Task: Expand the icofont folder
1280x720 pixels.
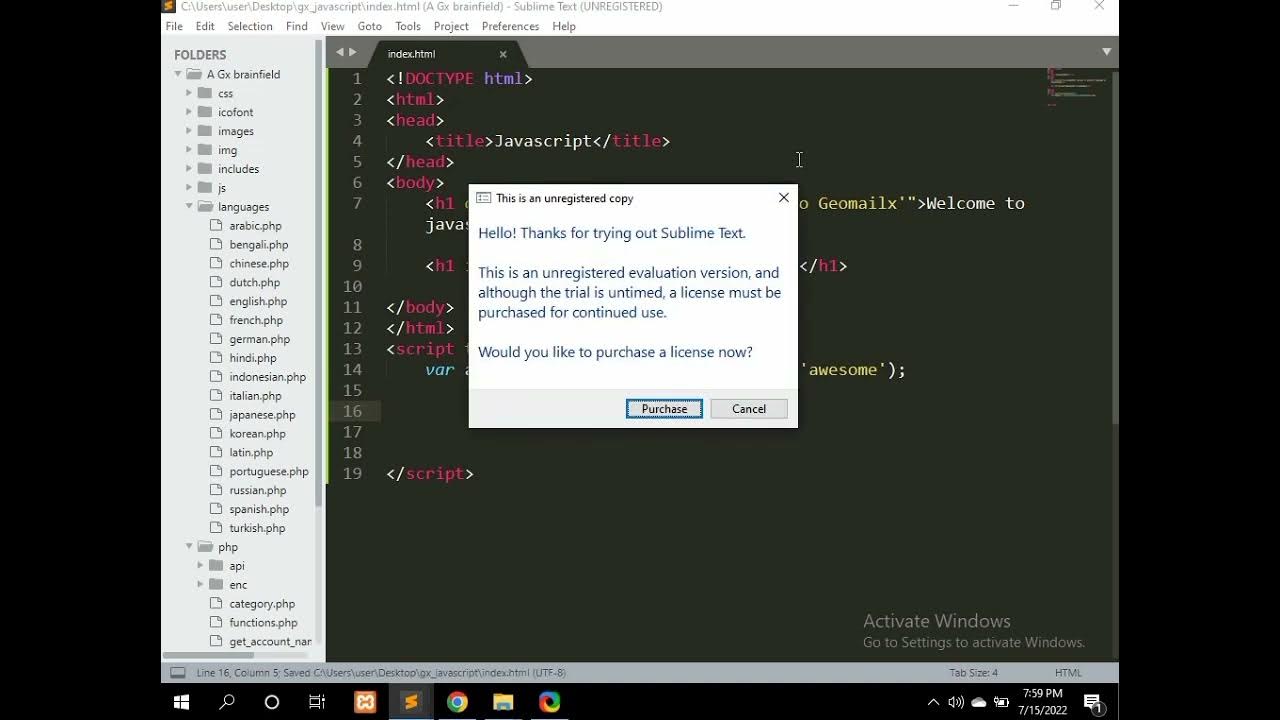Action: pos(189,112)
